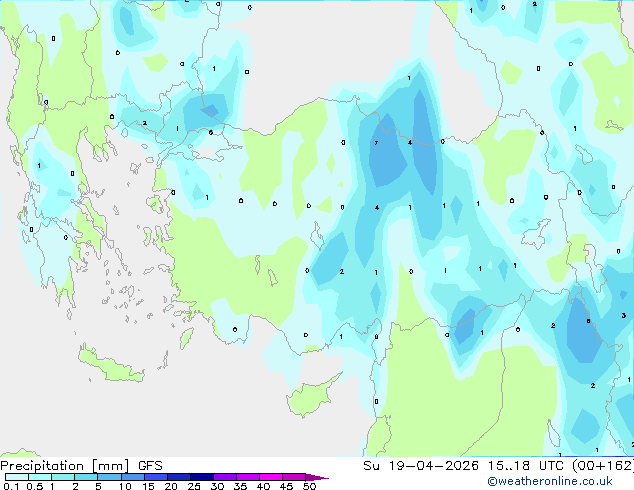Click the 0.1–0.5 mm legend swatch
The height and width of the screenshot is (490, 634).
tap(17, 477)
